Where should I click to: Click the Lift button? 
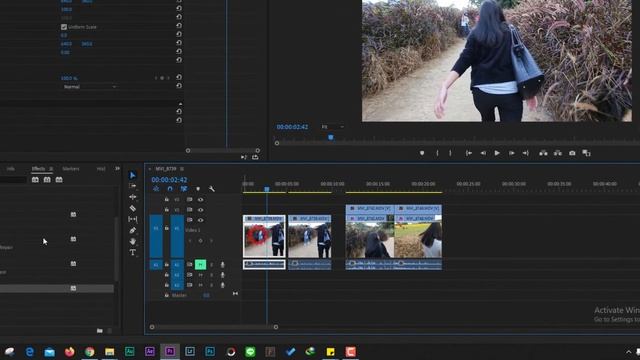click(543, 153)
